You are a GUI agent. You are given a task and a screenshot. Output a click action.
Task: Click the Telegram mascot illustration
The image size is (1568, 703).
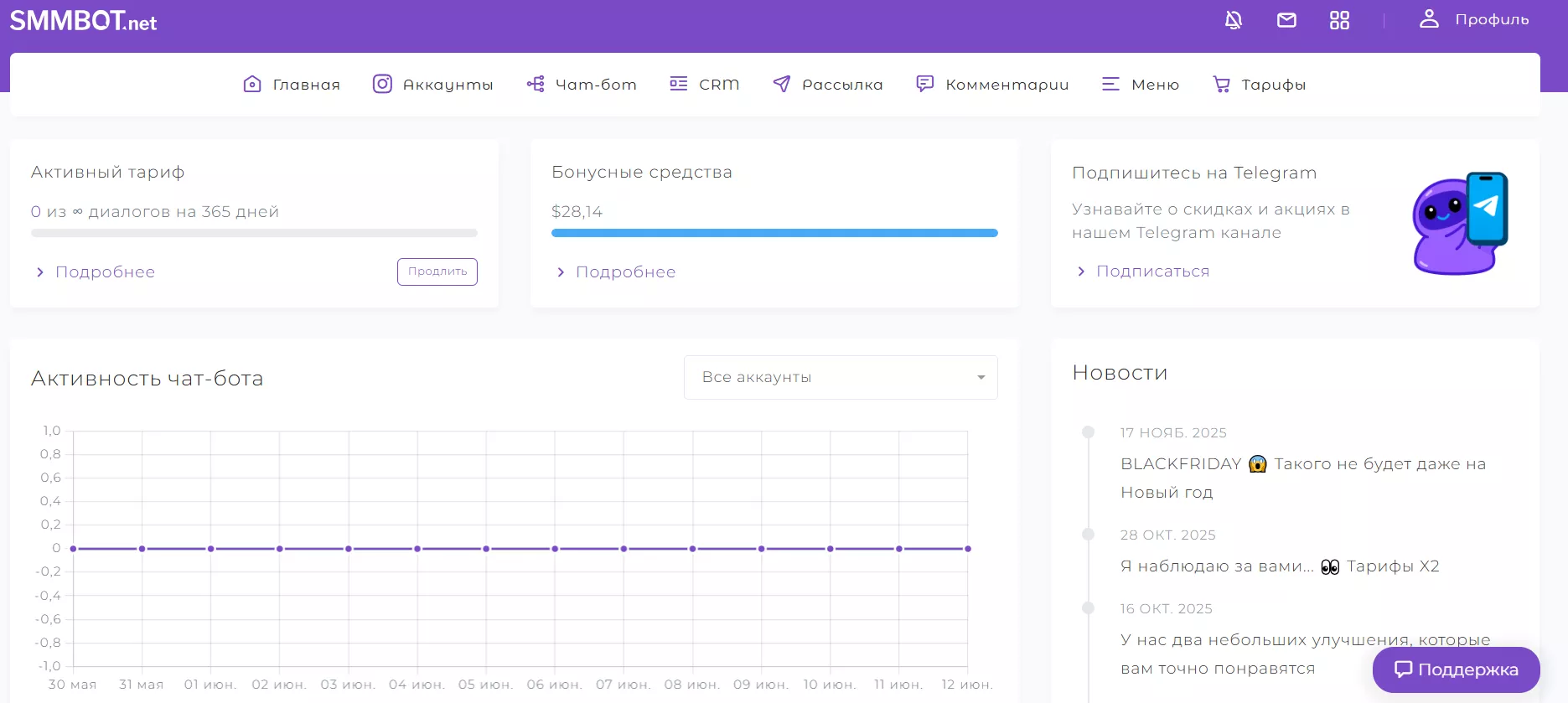(1460, 223)
